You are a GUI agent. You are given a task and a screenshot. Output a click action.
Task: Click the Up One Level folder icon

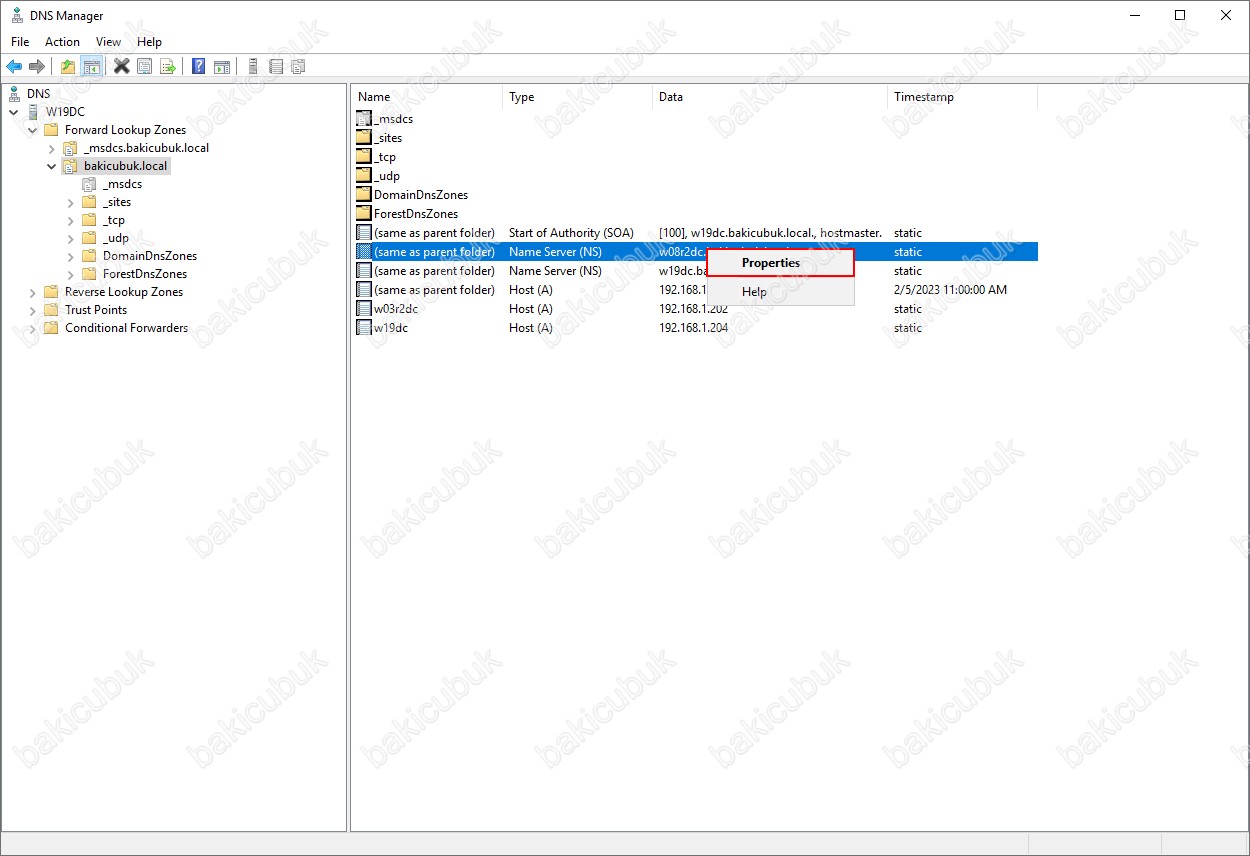(68, 67)
